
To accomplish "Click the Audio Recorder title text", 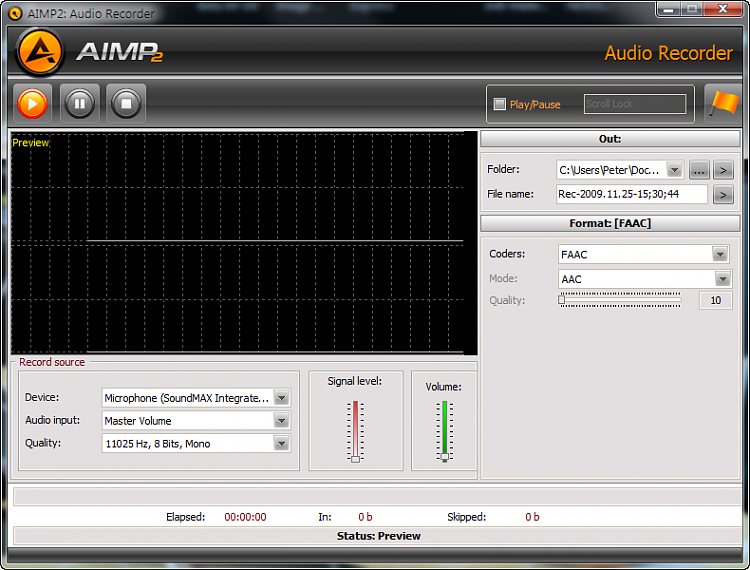I will pos(668,53).
